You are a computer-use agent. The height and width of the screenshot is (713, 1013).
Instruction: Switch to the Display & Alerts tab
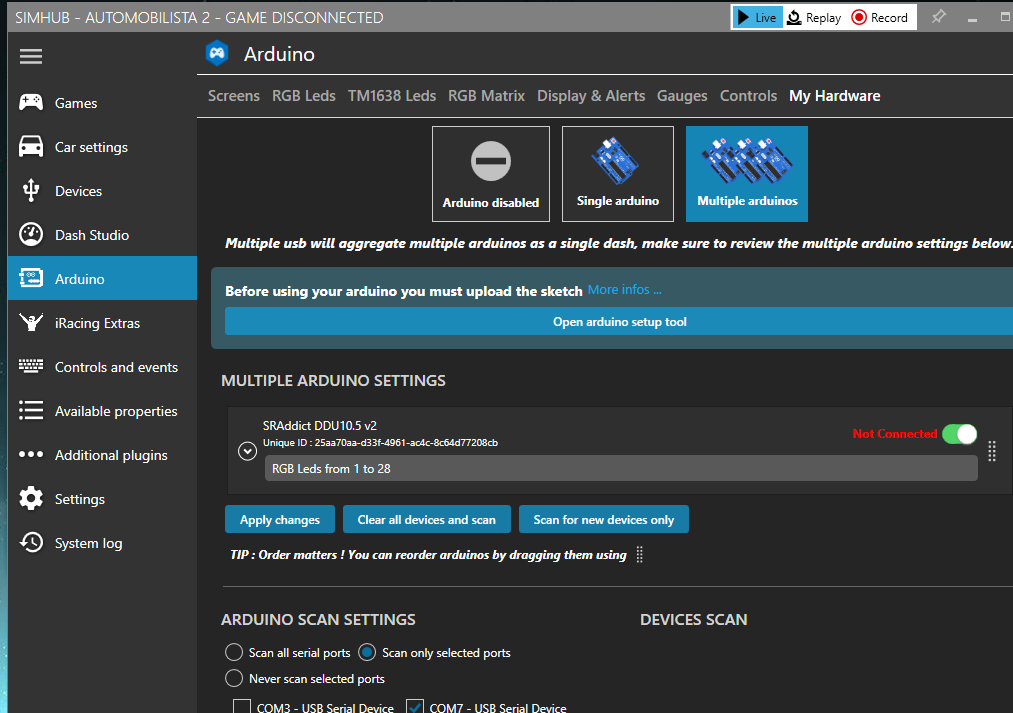pyautogui.click(x=590, y=96)
